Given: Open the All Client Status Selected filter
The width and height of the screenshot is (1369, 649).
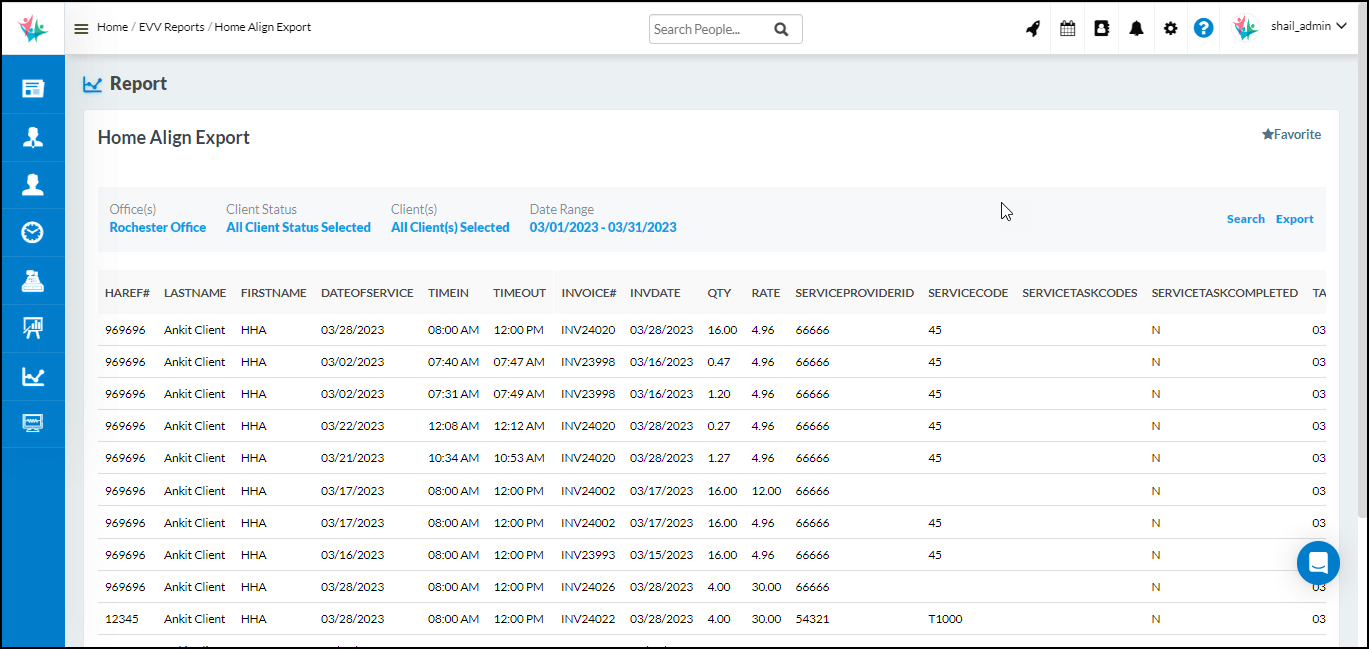Looking at the screenshot, I should pyautogui.click(x=298, y=228).
